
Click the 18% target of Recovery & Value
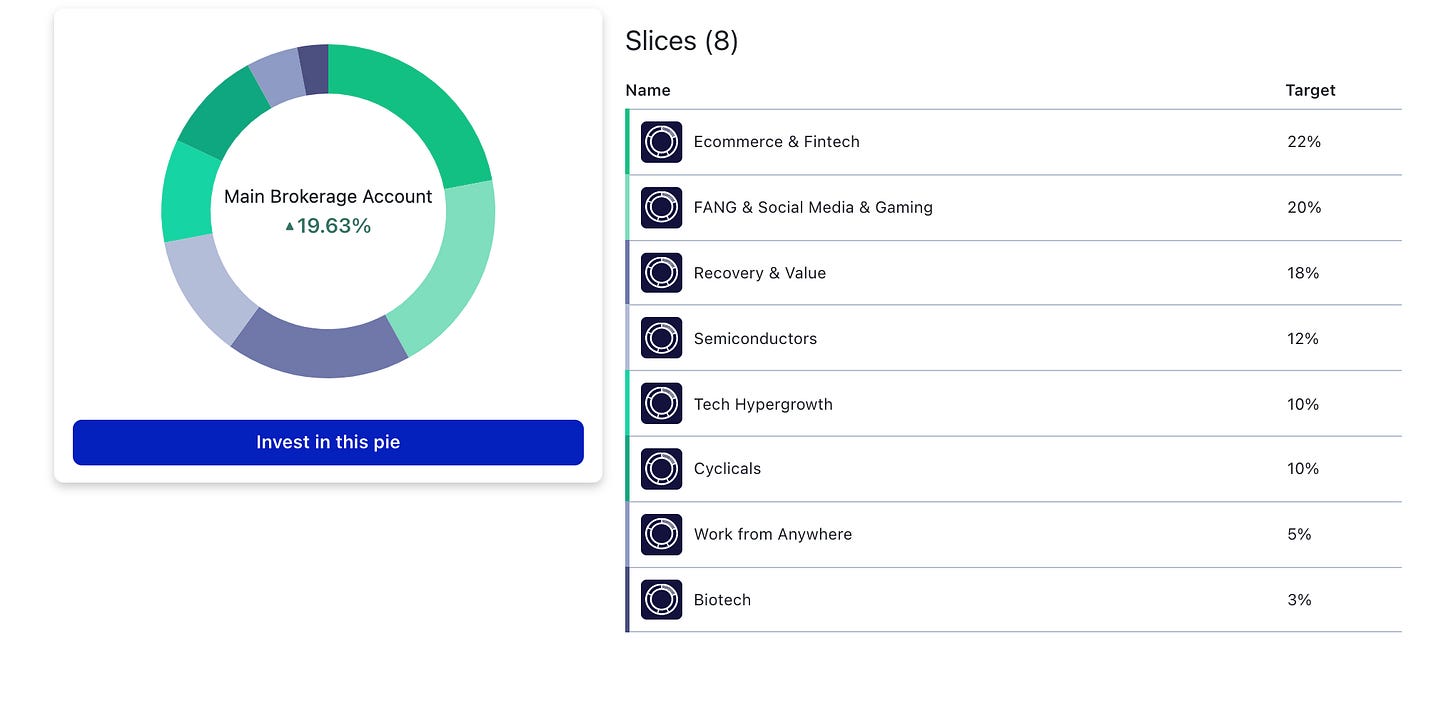coord(1303,273)
